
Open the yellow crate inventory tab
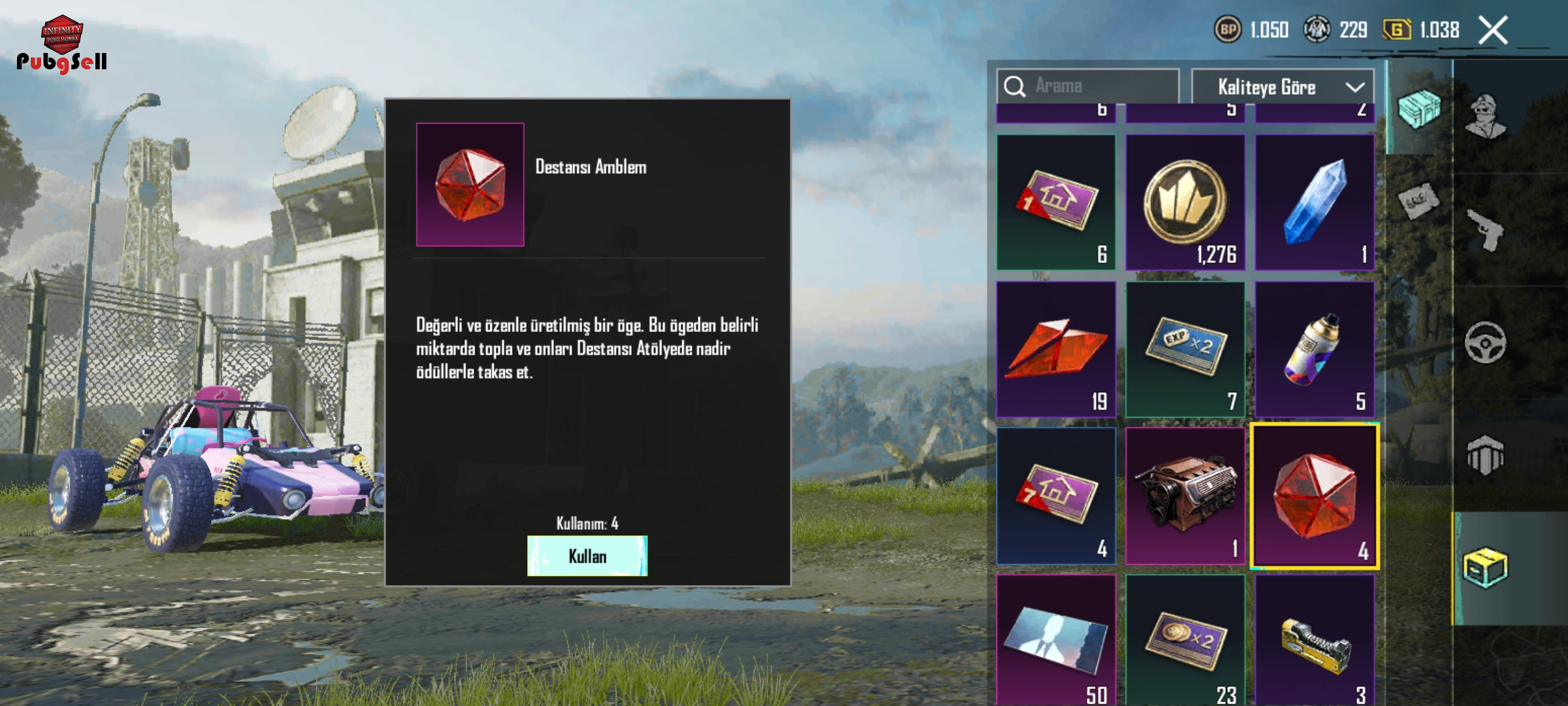(1486, 567)
